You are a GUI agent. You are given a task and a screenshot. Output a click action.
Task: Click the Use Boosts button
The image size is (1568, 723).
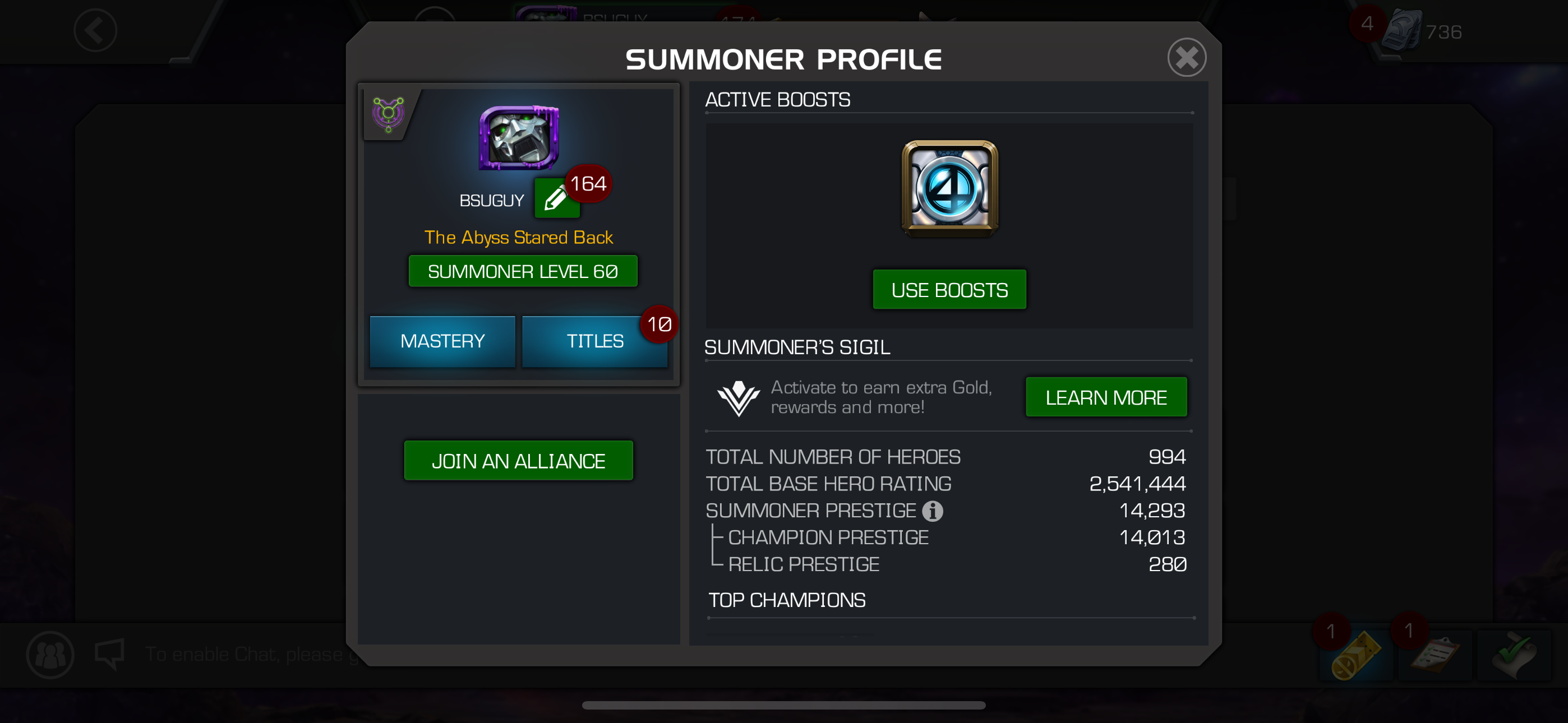[949, 290]
